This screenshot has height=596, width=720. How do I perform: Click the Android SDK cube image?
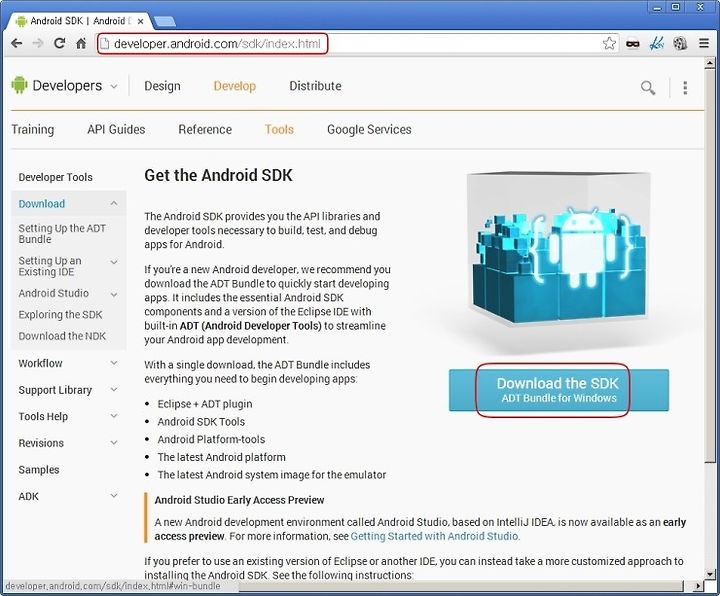tap(558, 250)
